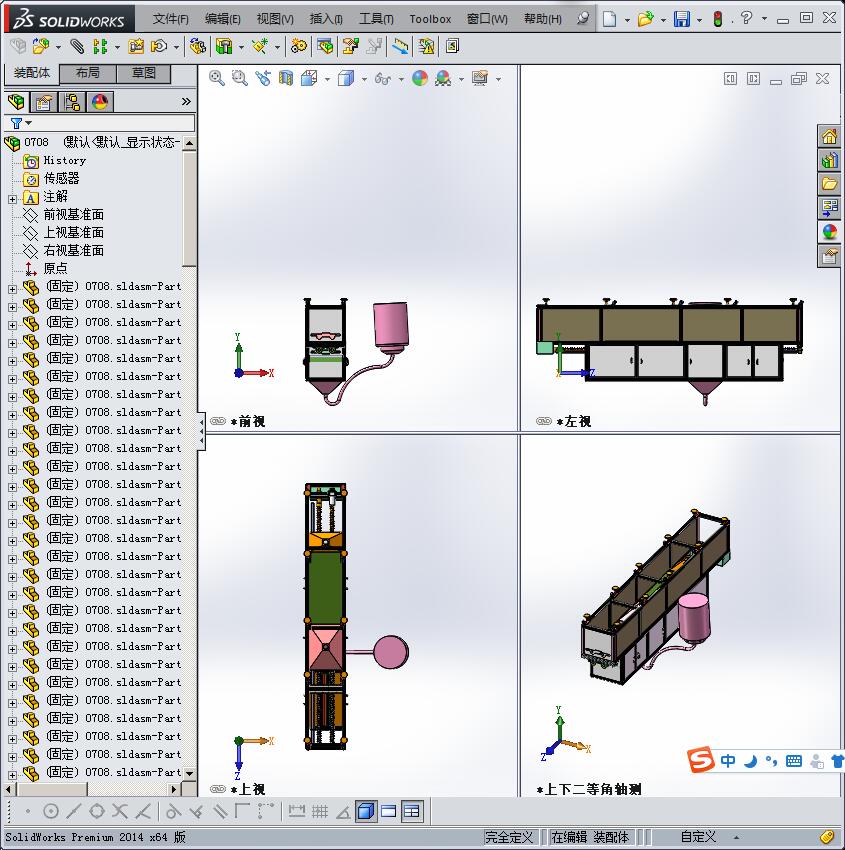Click the Edit Appearance color ball icon
The height and width of the screenshot is (850, 845).
pyautogui.click(x=420, y=79)
